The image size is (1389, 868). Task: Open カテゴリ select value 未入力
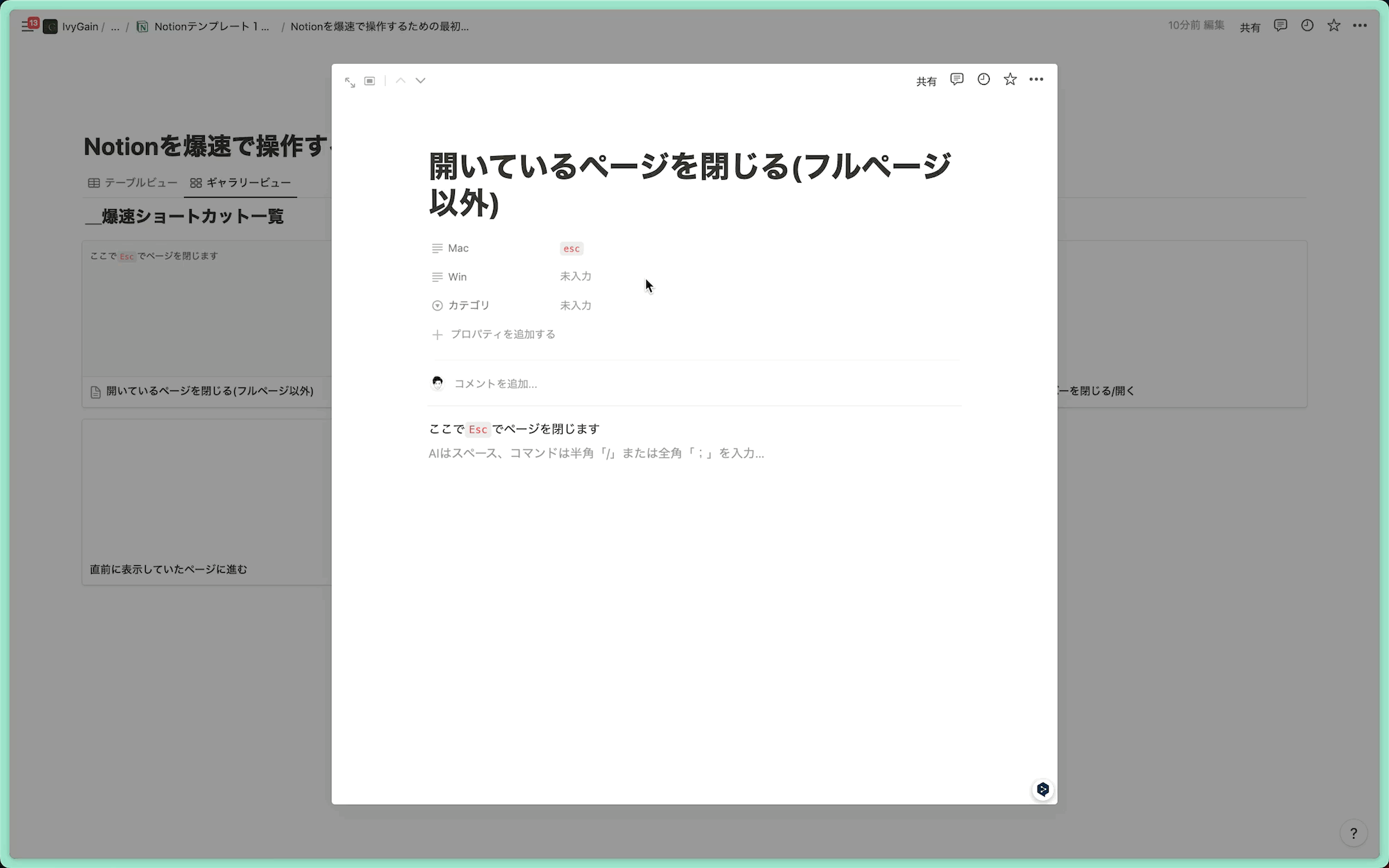pyautogui.click(x=576, y=306)
